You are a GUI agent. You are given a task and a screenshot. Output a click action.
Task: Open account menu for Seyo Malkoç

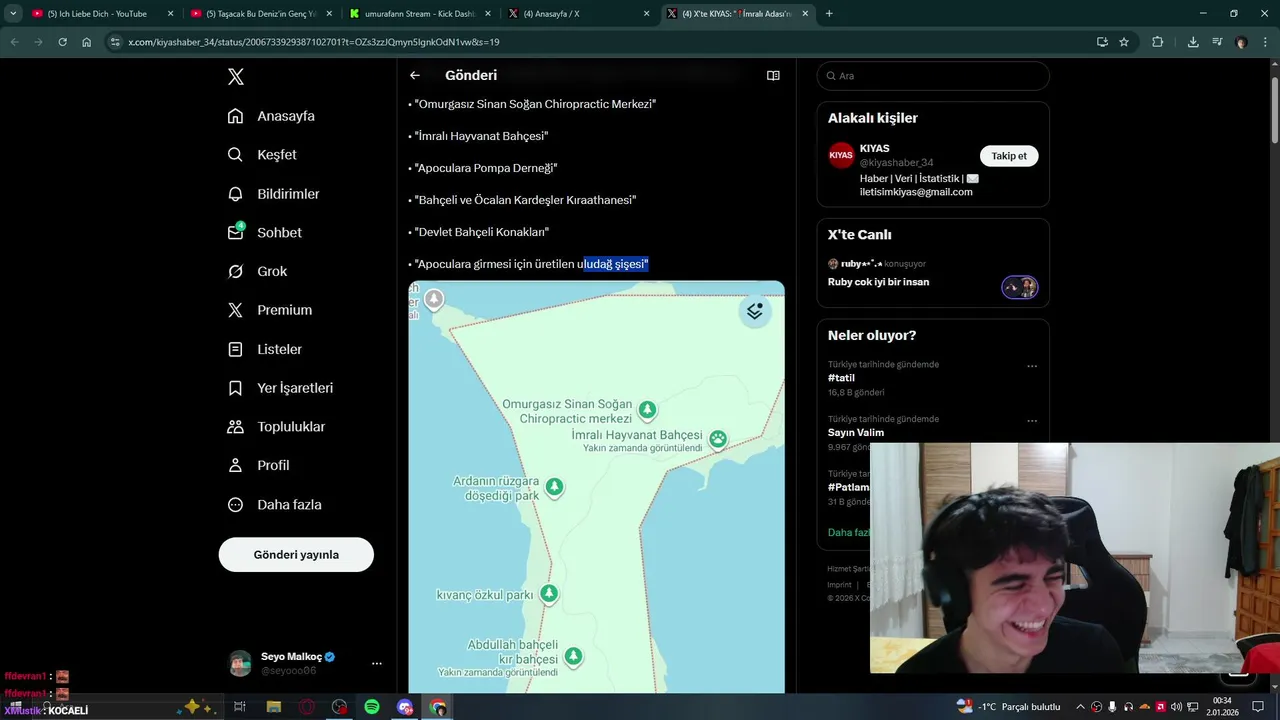pyautogui.click(x=377, y=663)
